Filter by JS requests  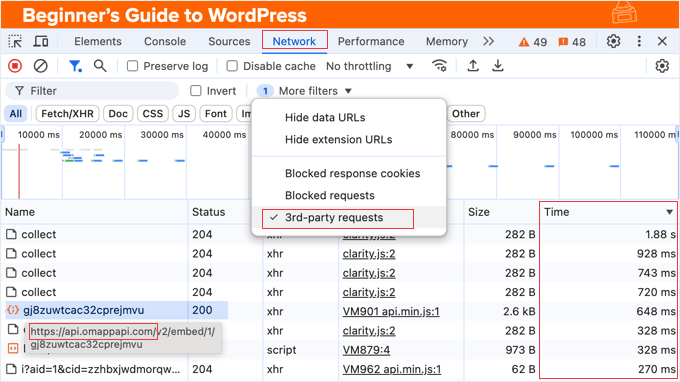pyautogui.click(x=184, y=114)
